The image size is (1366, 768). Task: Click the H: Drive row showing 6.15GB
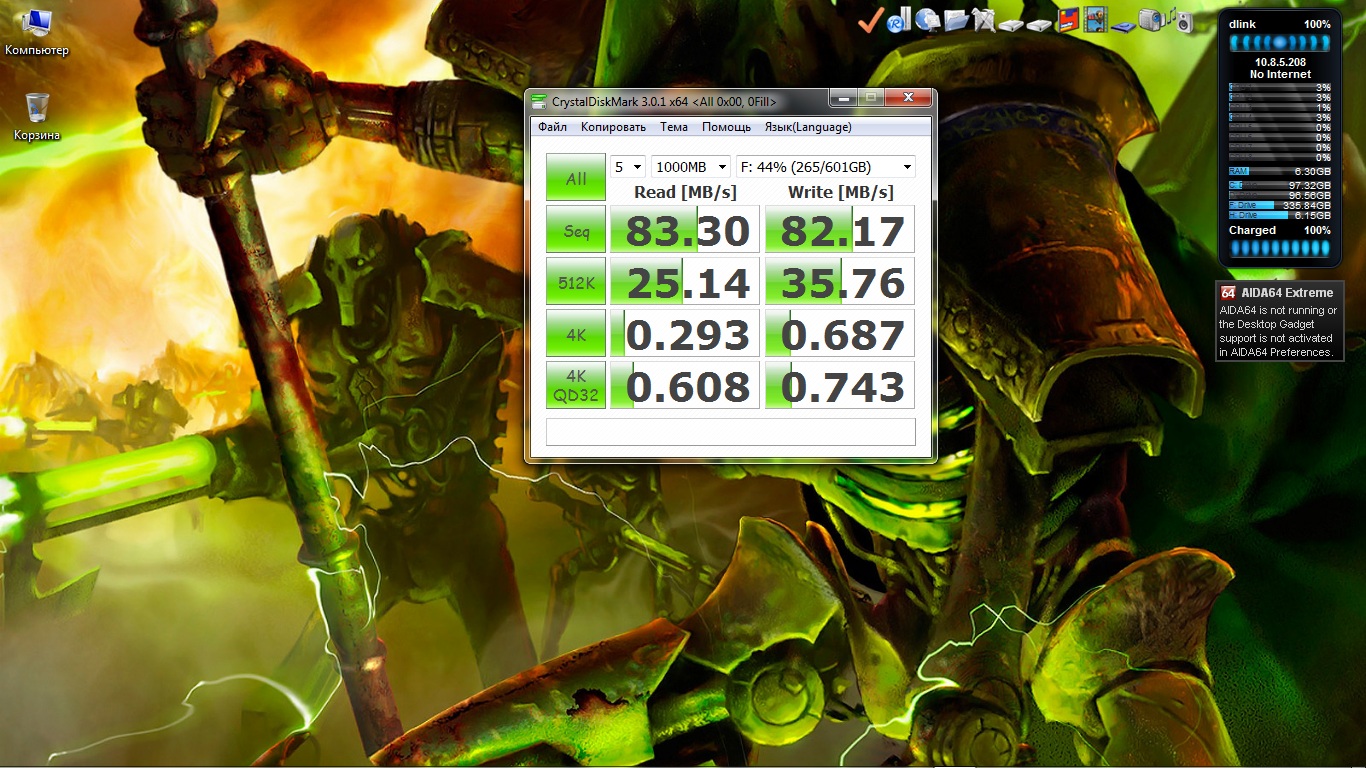pyautogui.click(x=1280, y=215)
